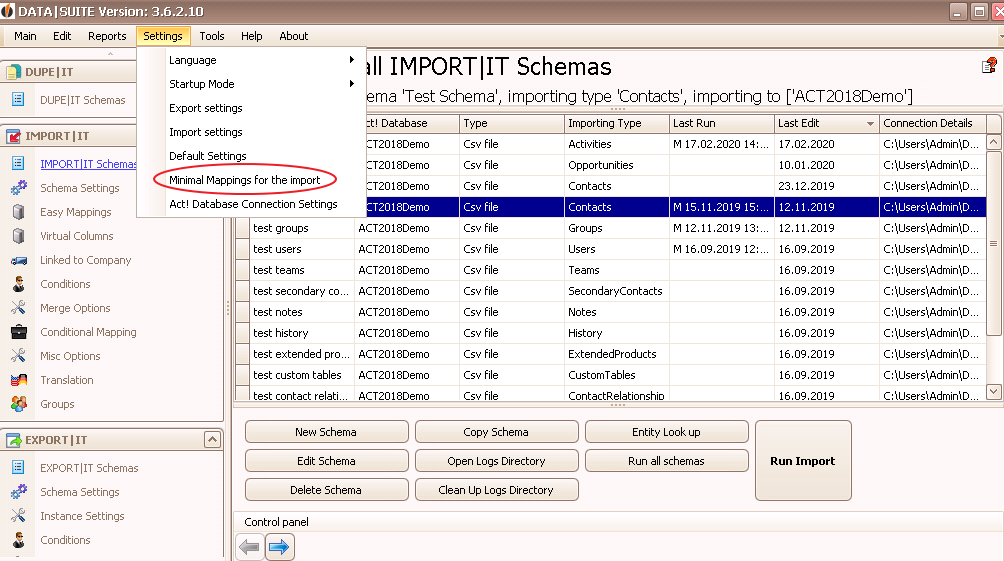Click the row selector of test groups
The image size is (1004, 561).
point(242,228)
